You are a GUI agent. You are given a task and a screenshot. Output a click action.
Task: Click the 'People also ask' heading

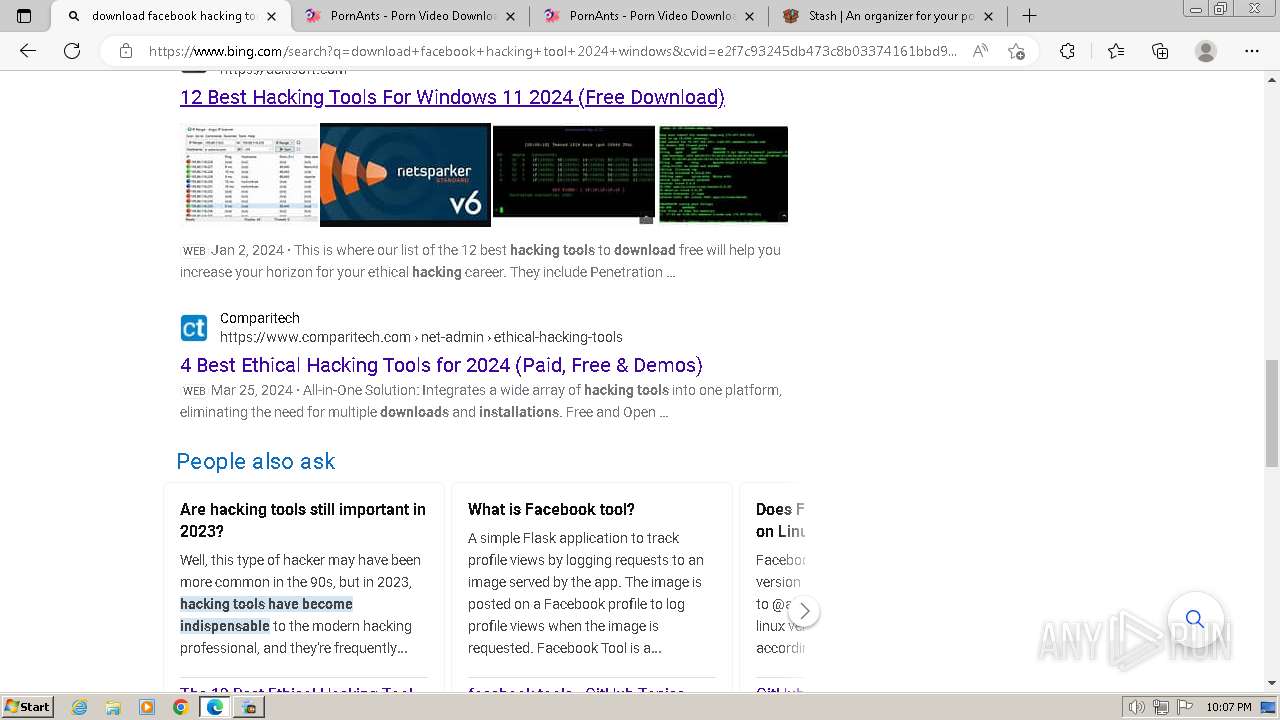(x=256, y=461)
